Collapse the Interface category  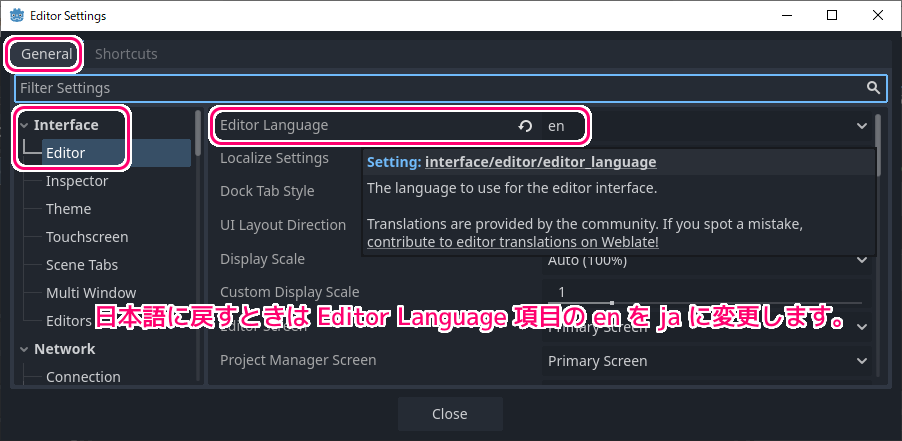click(x=24, y=125)
